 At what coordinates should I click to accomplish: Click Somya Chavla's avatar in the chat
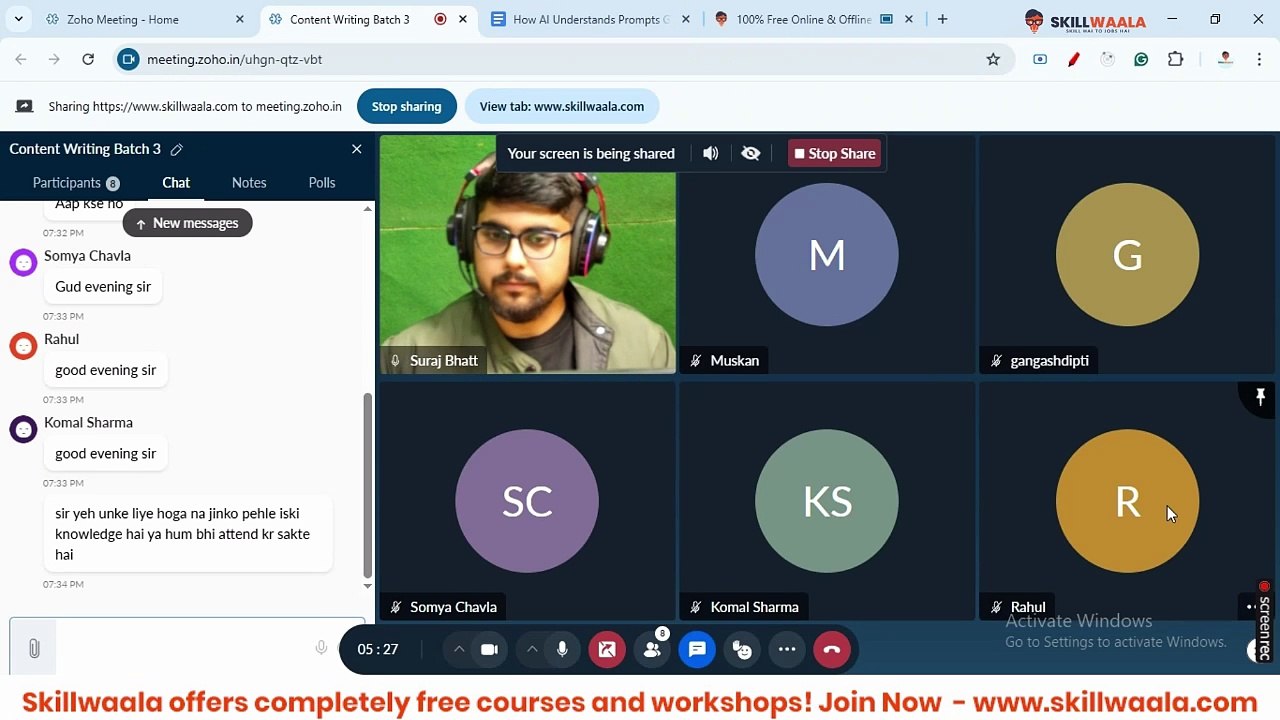(23, 262)
